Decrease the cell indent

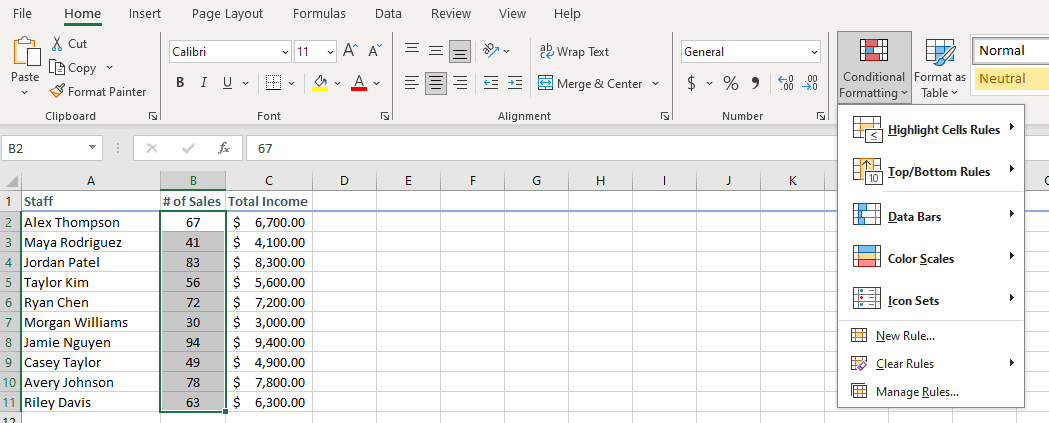click(490, 83)
